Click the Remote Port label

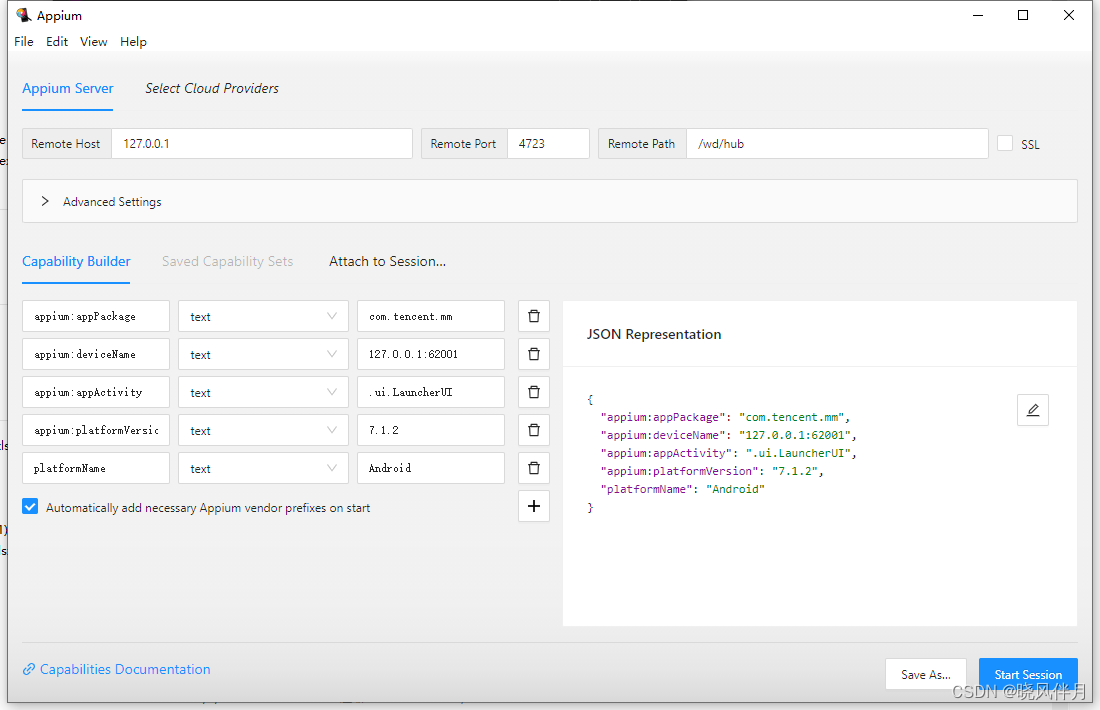pyautogui.click(x=463, y=143)
